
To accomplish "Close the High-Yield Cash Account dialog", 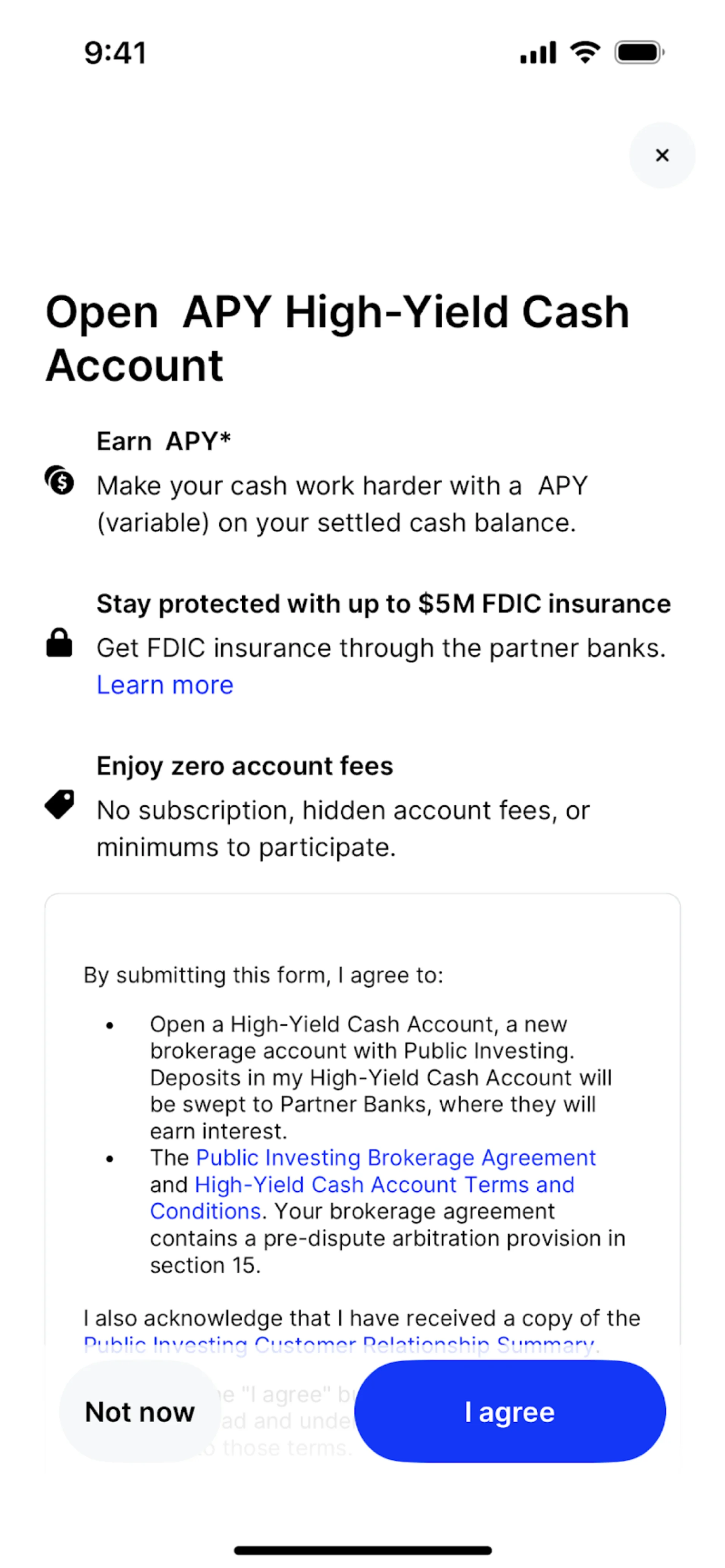I will point(662,156).
